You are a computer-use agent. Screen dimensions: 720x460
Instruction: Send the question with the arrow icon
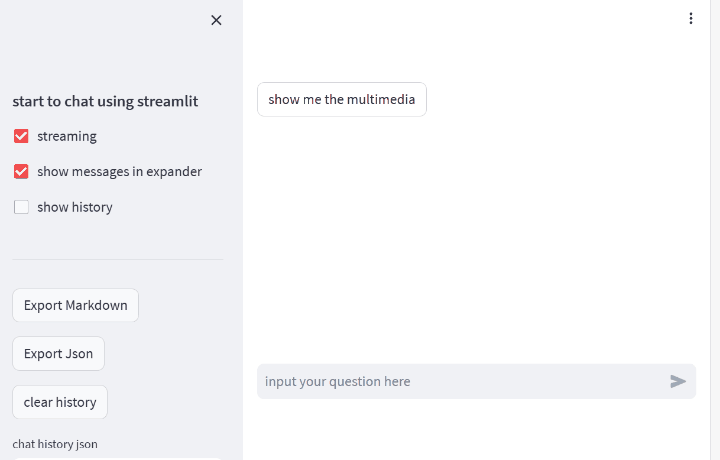coord(678,381)
